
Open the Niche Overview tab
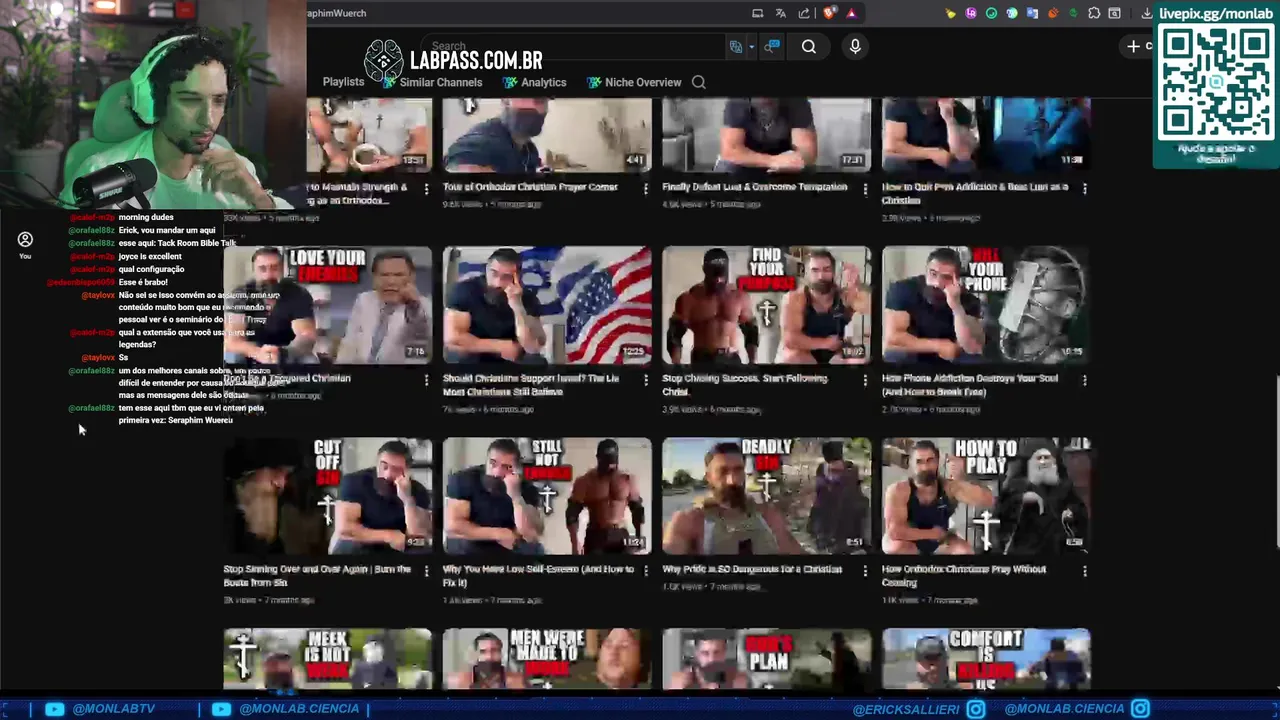634,82
